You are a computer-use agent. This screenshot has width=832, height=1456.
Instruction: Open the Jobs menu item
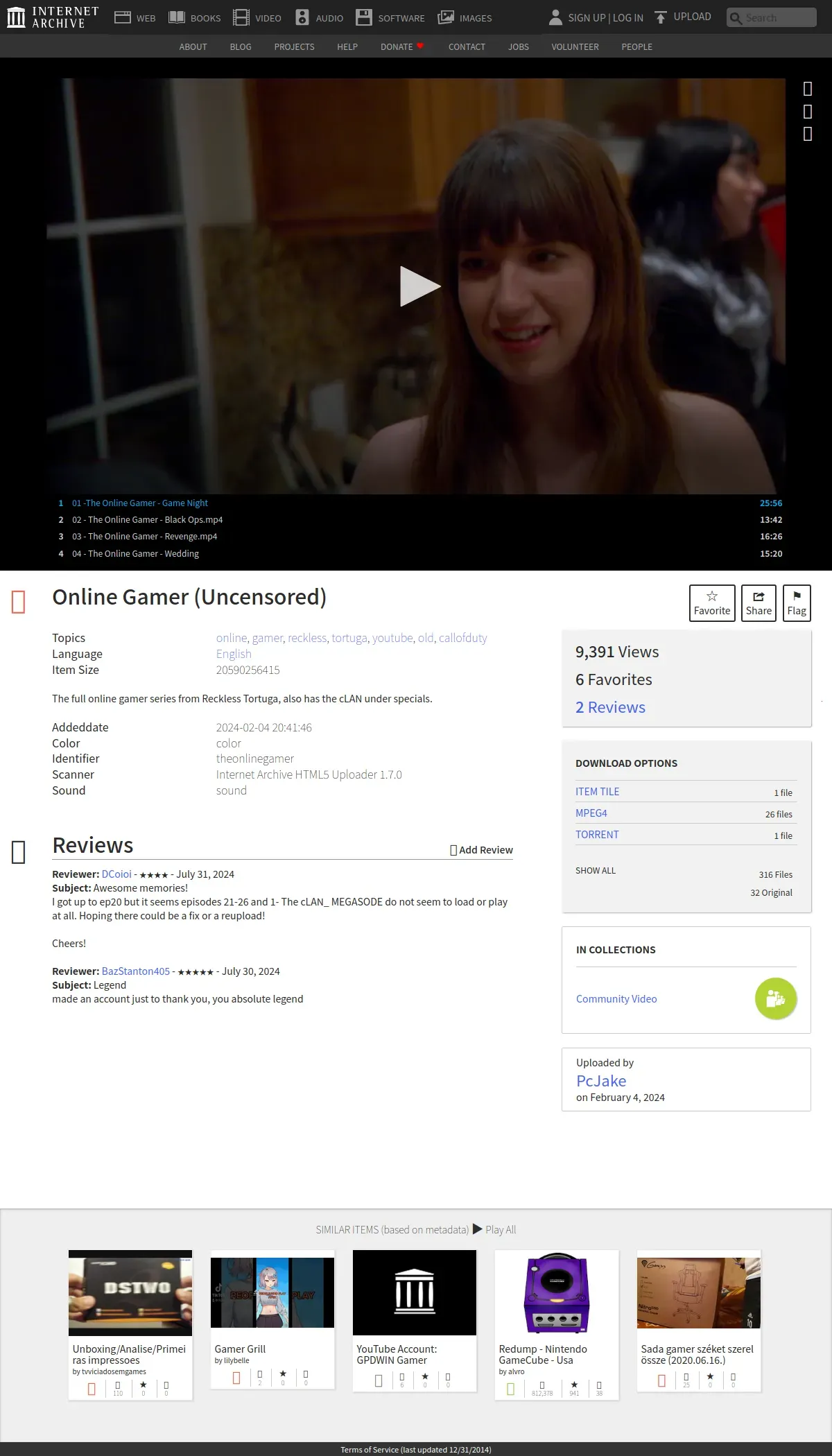click(519, 46)
